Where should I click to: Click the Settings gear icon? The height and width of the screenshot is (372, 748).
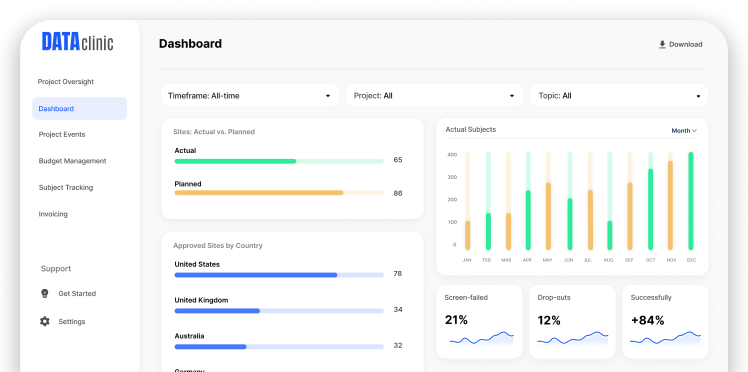pos(44,321)
